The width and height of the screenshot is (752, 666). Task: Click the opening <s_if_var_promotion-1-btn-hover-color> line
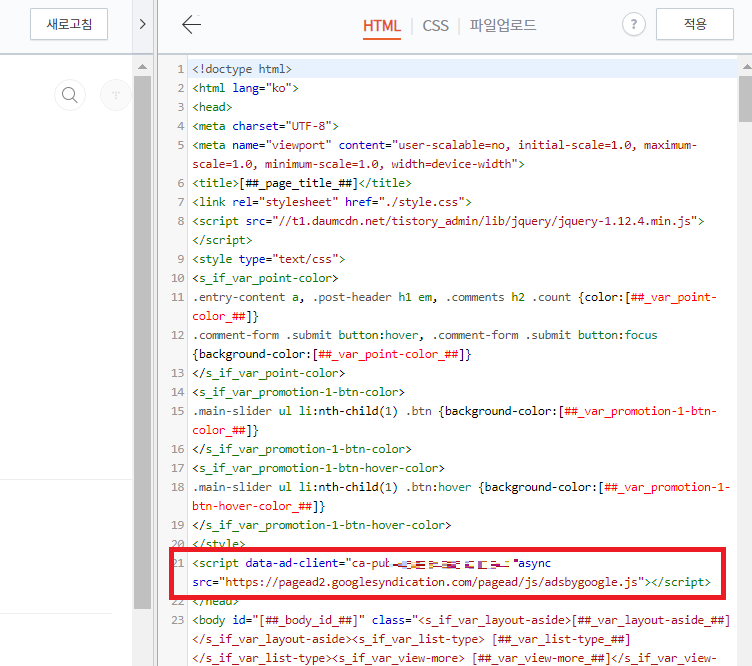(x=318, y=468)
